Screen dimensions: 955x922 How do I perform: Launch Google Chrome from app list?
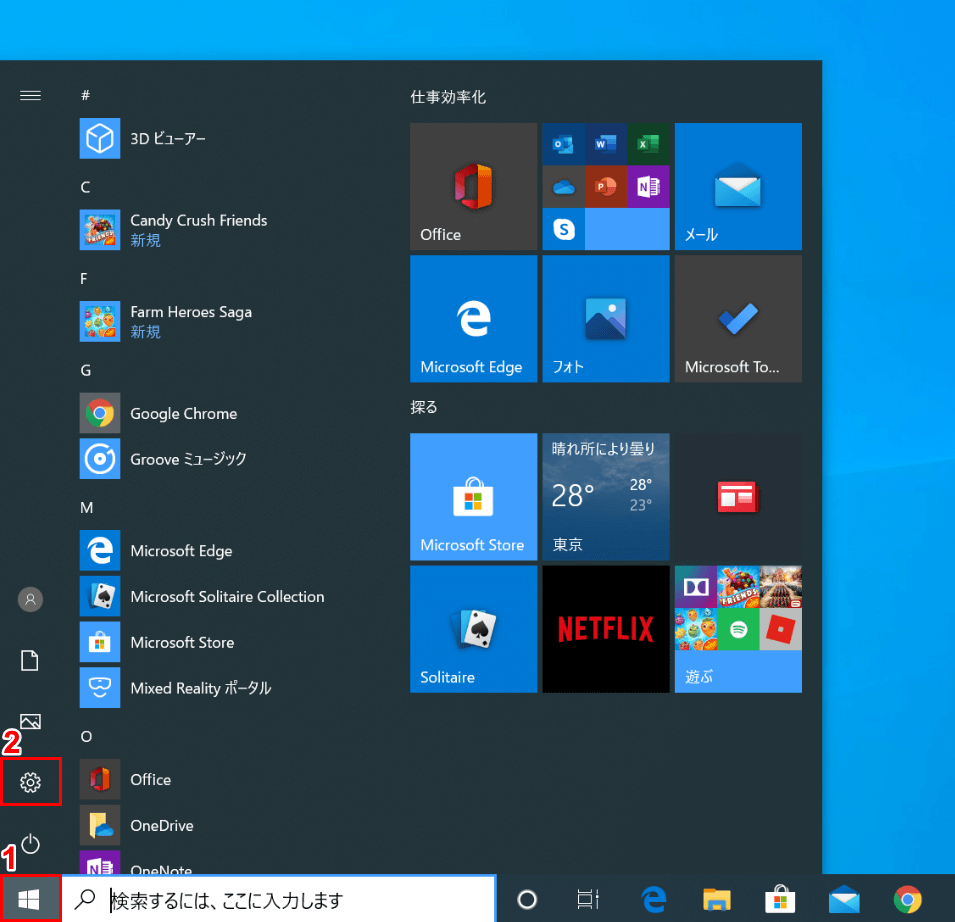tap(207, 413)
